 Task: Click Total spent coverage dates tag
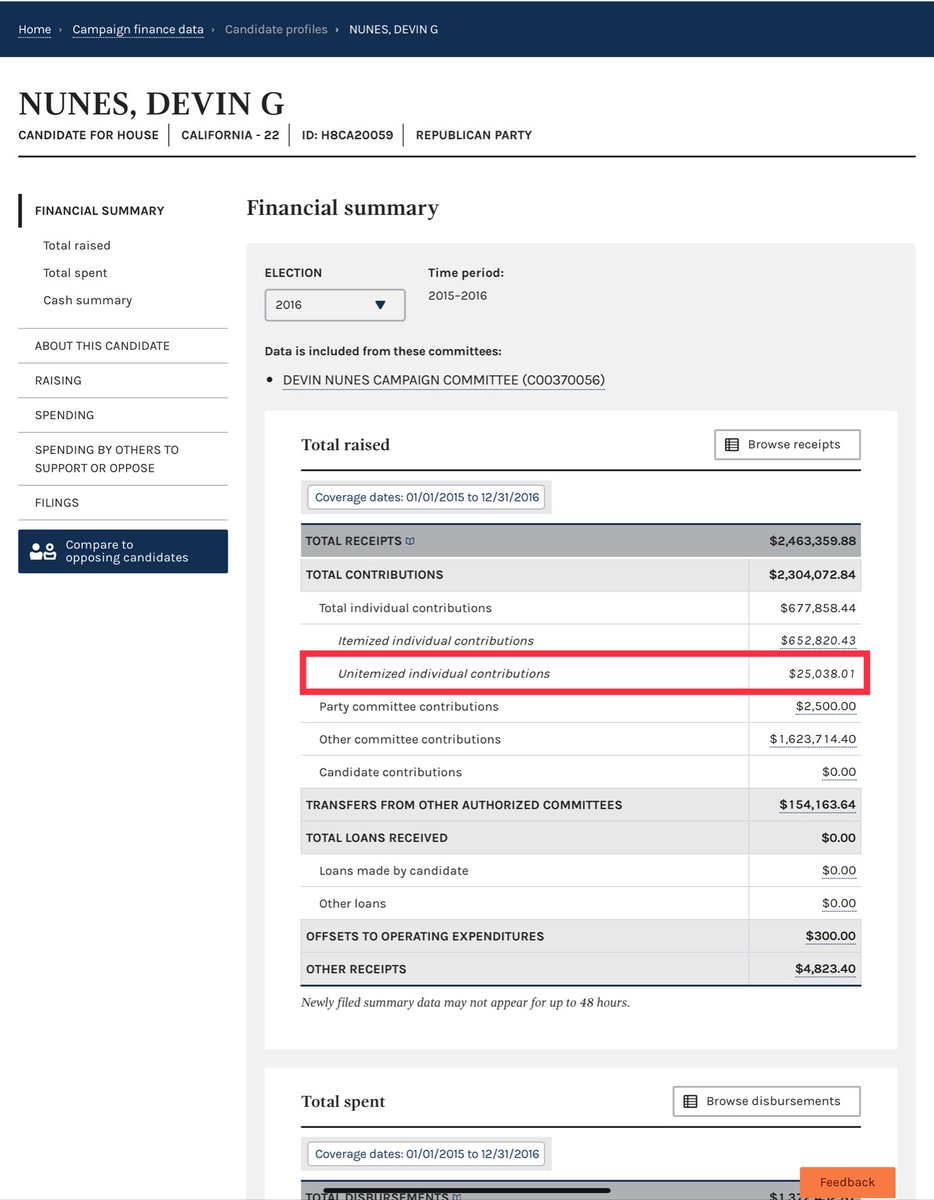426,1154
